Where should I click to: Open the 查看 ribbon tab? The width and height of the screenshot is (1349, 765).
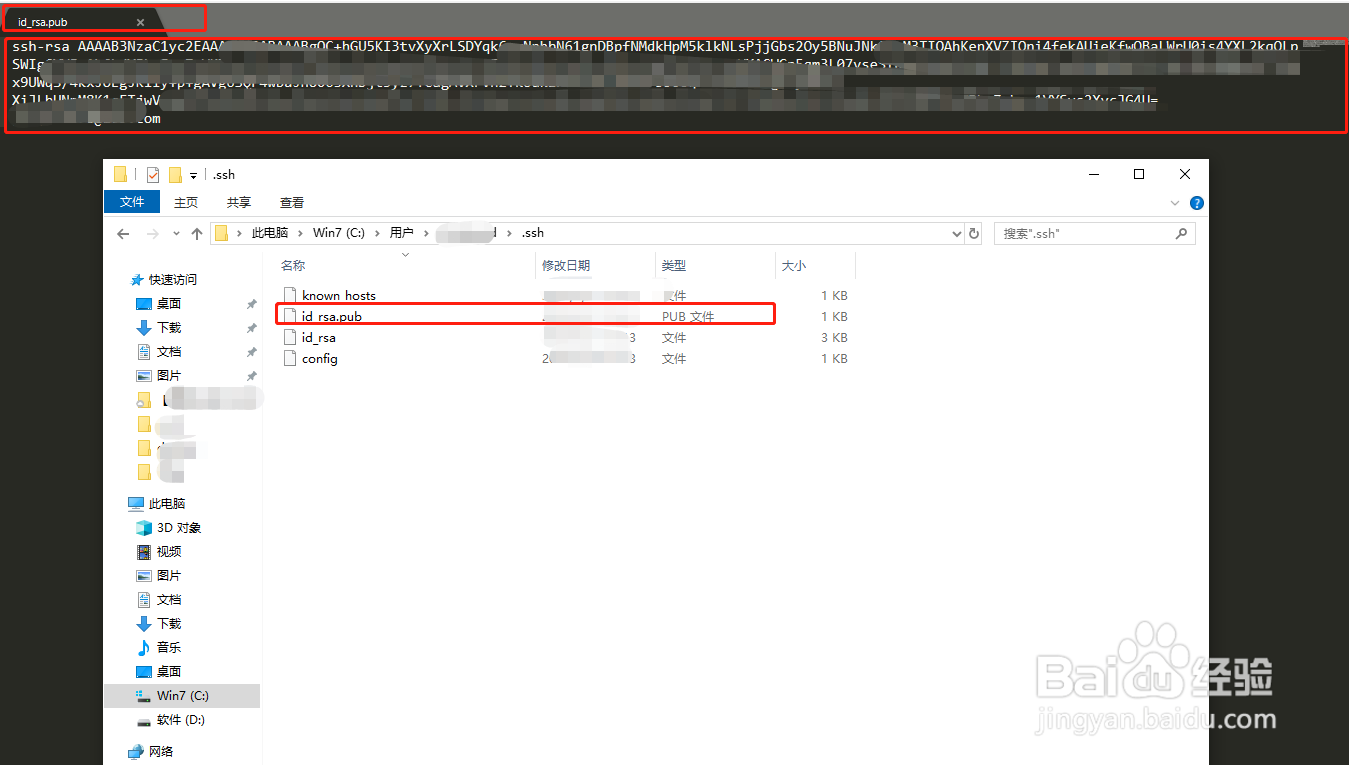coord(292,202)
